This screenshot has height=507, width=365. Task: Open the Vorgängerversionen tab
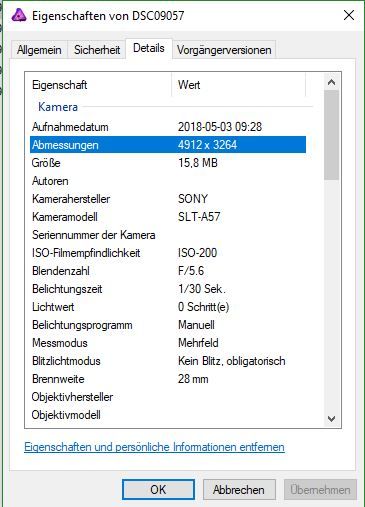pos(224,50)
